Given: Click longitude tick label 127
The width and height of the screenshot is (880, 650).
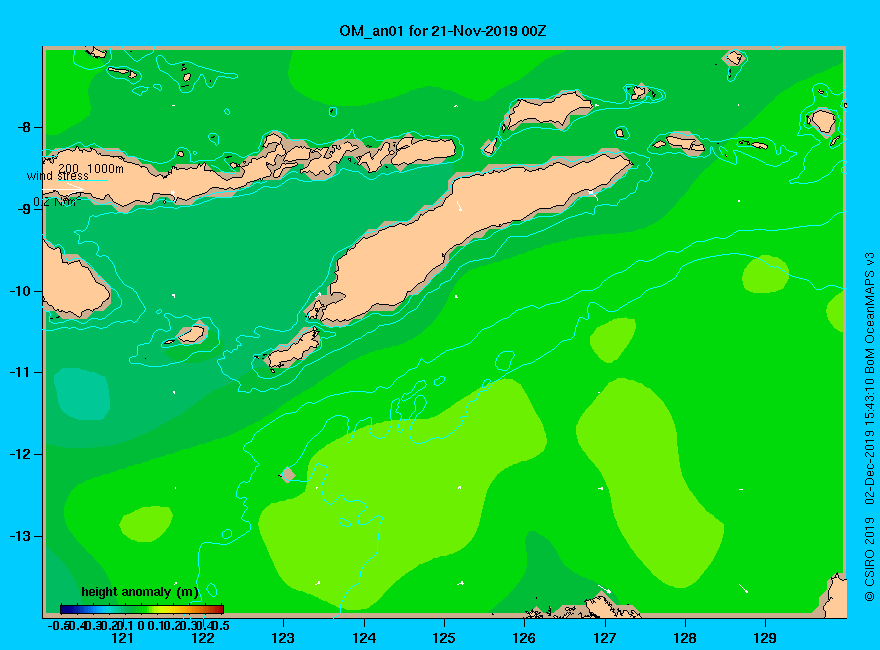Looking at the screenshot, I should tap(604, 638).
